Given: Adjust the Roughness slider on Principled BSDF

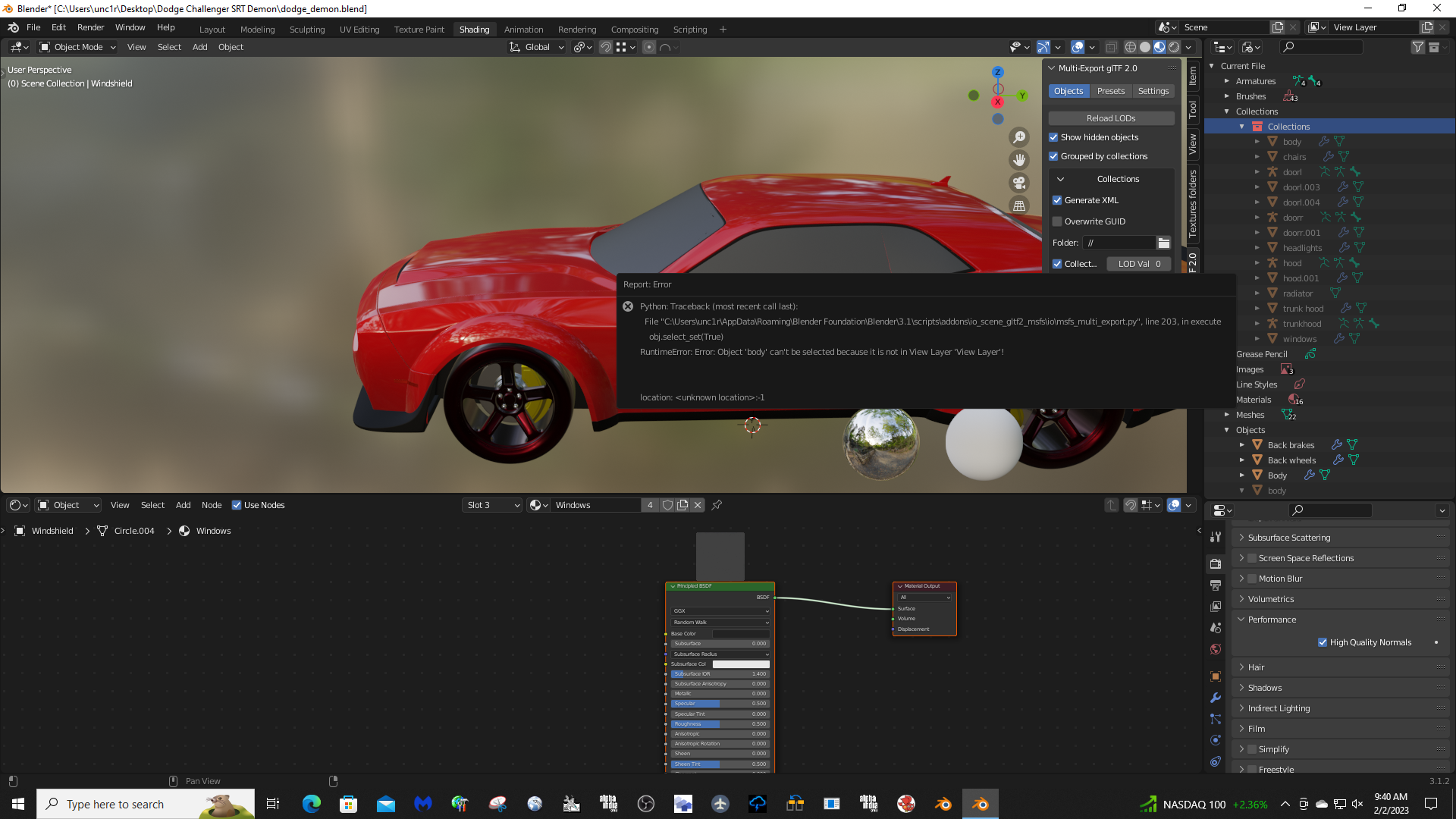Looking at the screenshot, I should tap(720, 724).
